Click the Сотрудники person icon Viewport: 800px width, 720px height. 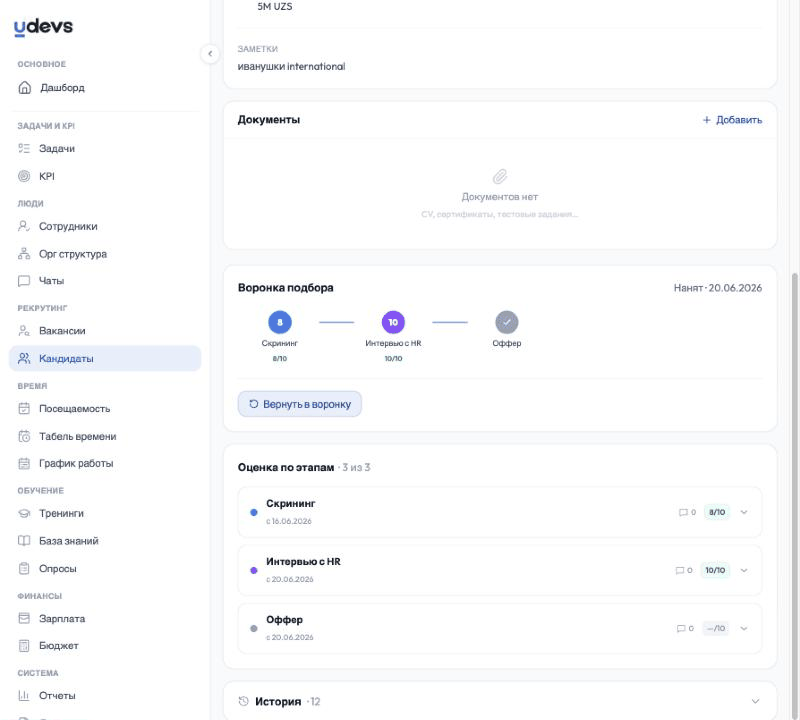pyautogui.click(x=24, y=226)
